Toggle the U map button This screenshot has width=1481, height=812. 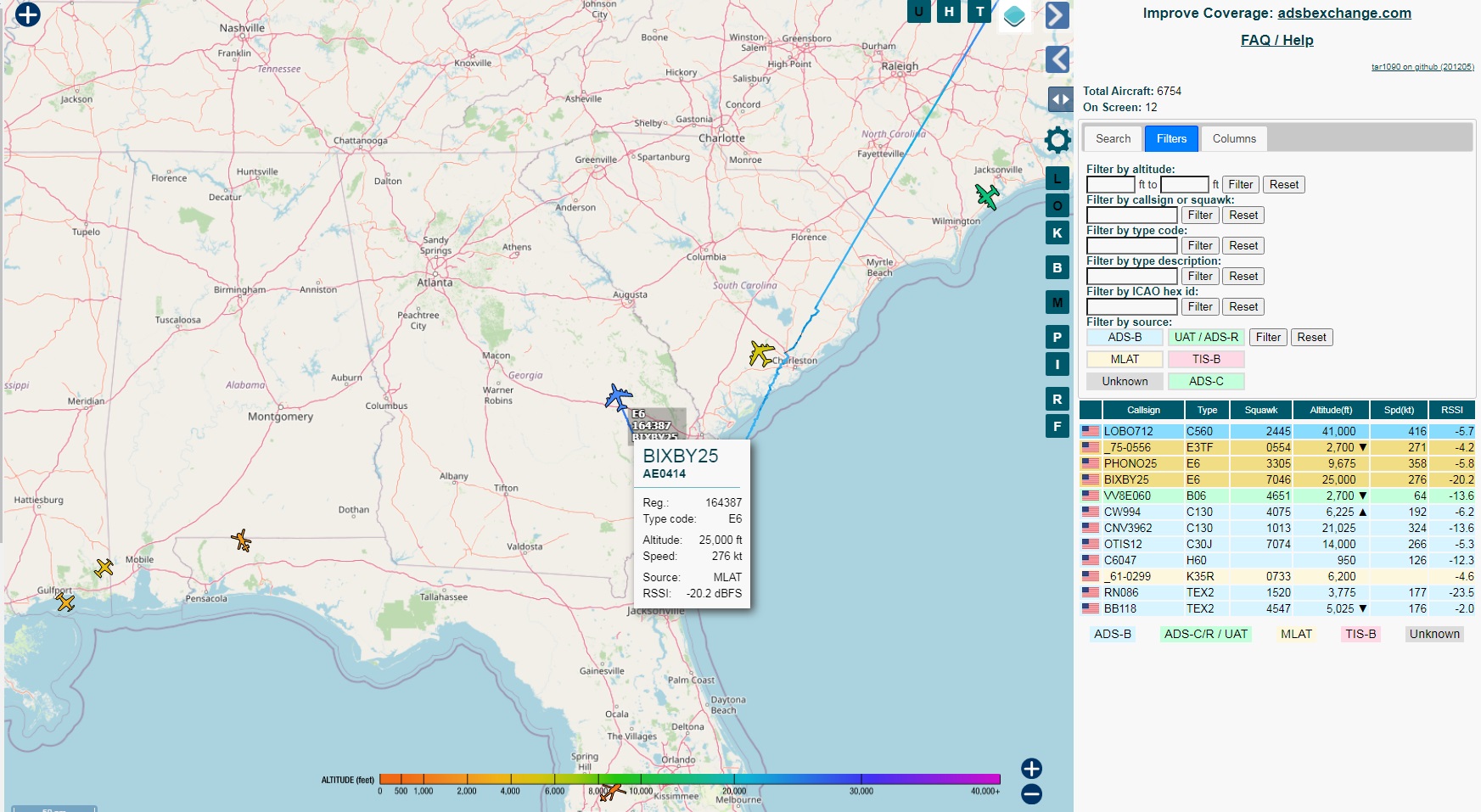(918, 11)
